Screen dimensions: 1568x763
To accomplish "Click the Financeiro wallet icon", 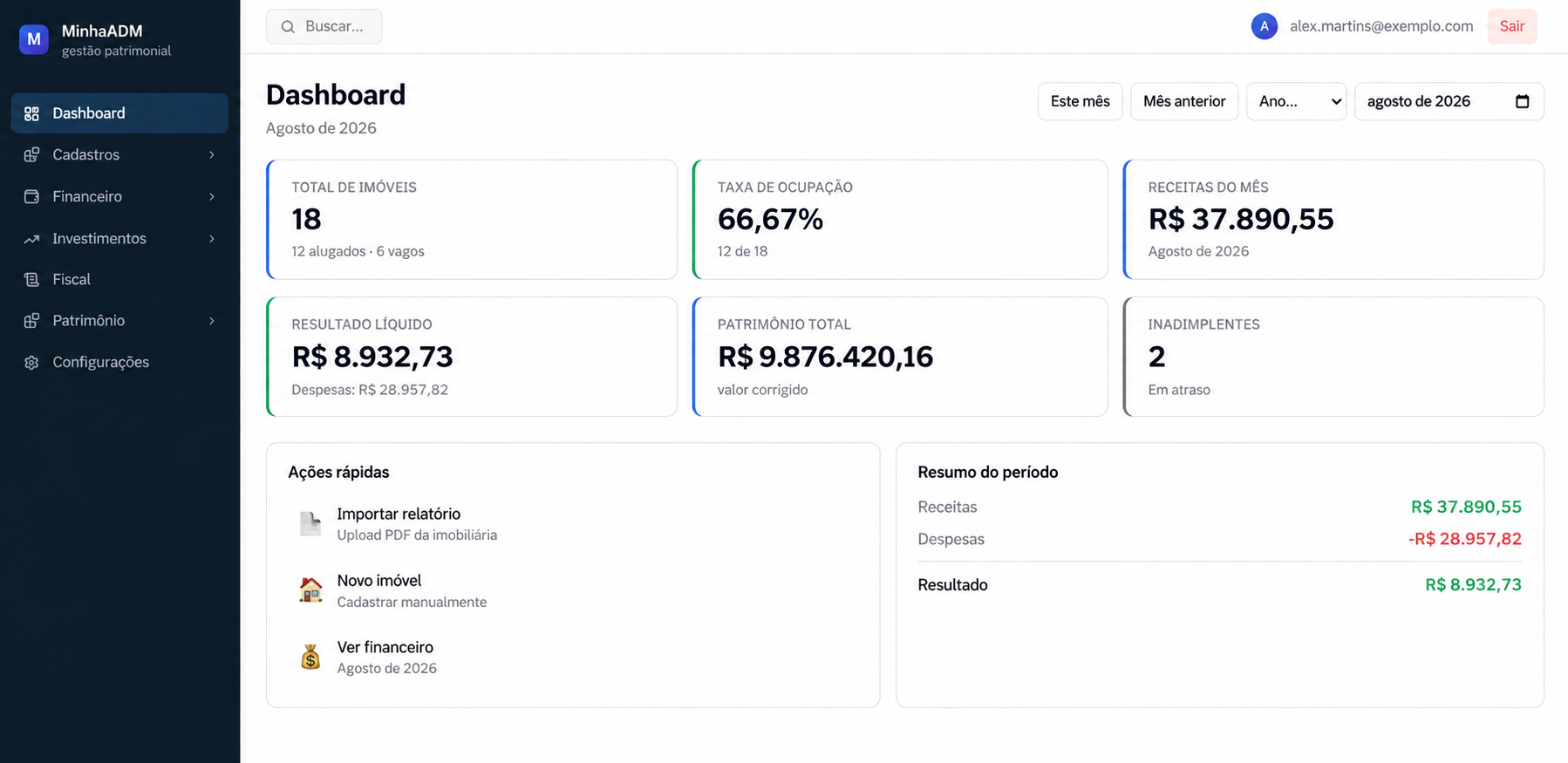I will coord(31,196).
